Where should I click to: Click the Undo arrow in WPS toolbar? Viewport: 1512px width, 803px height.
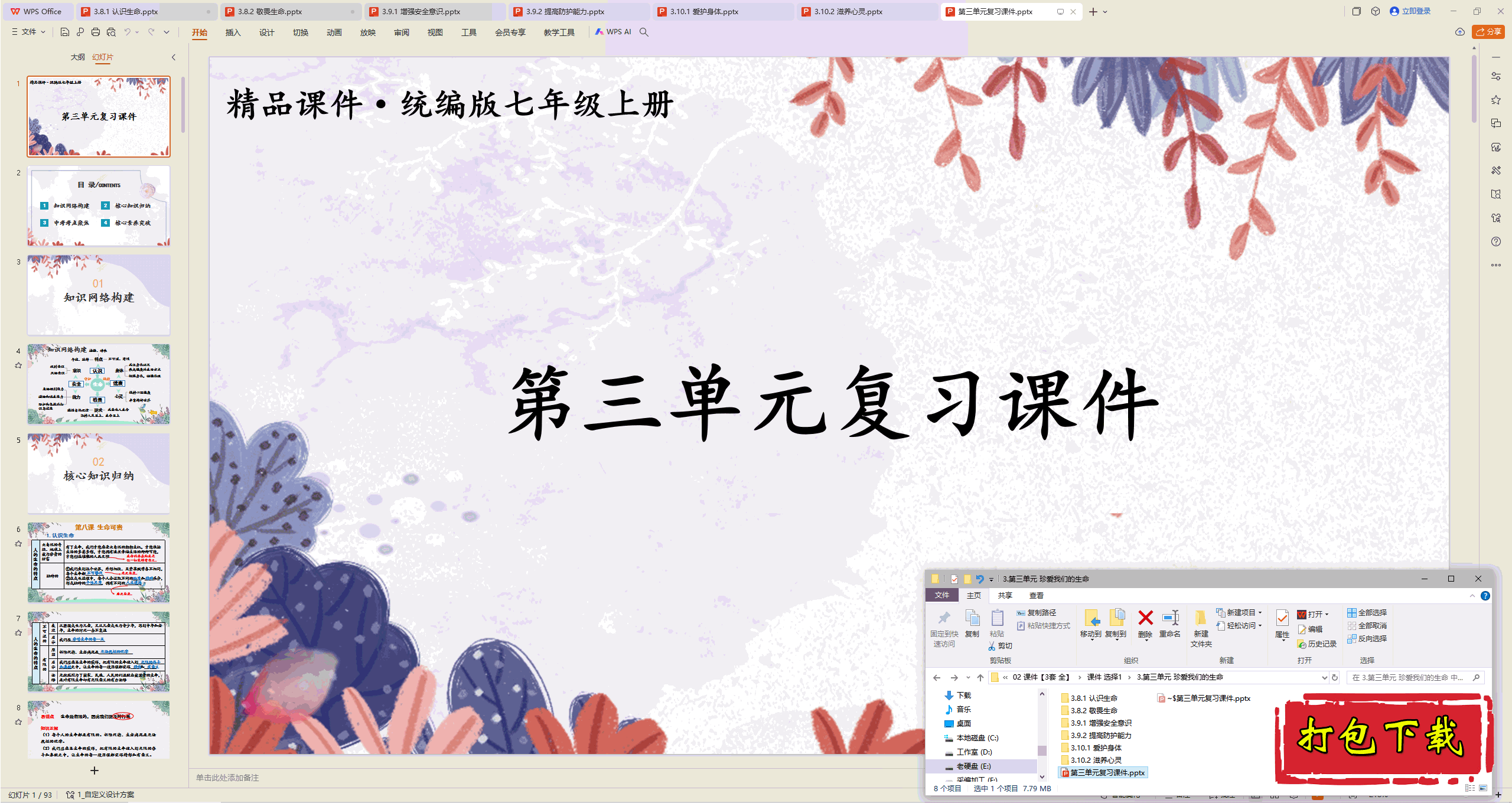pyautogui.click(x=127, y=32)
